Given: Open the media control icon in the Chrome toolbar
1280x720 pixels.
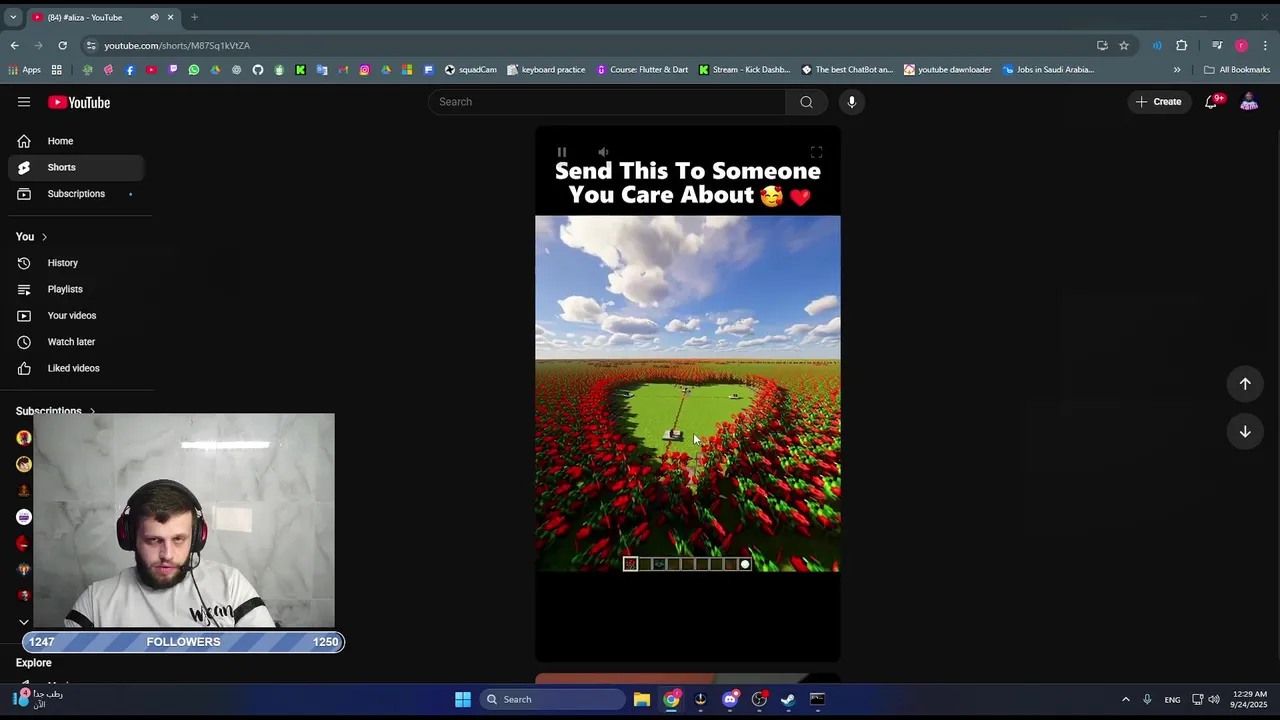Looking at the screenshot, I should pyautogui.click(x=1216, y=45).
